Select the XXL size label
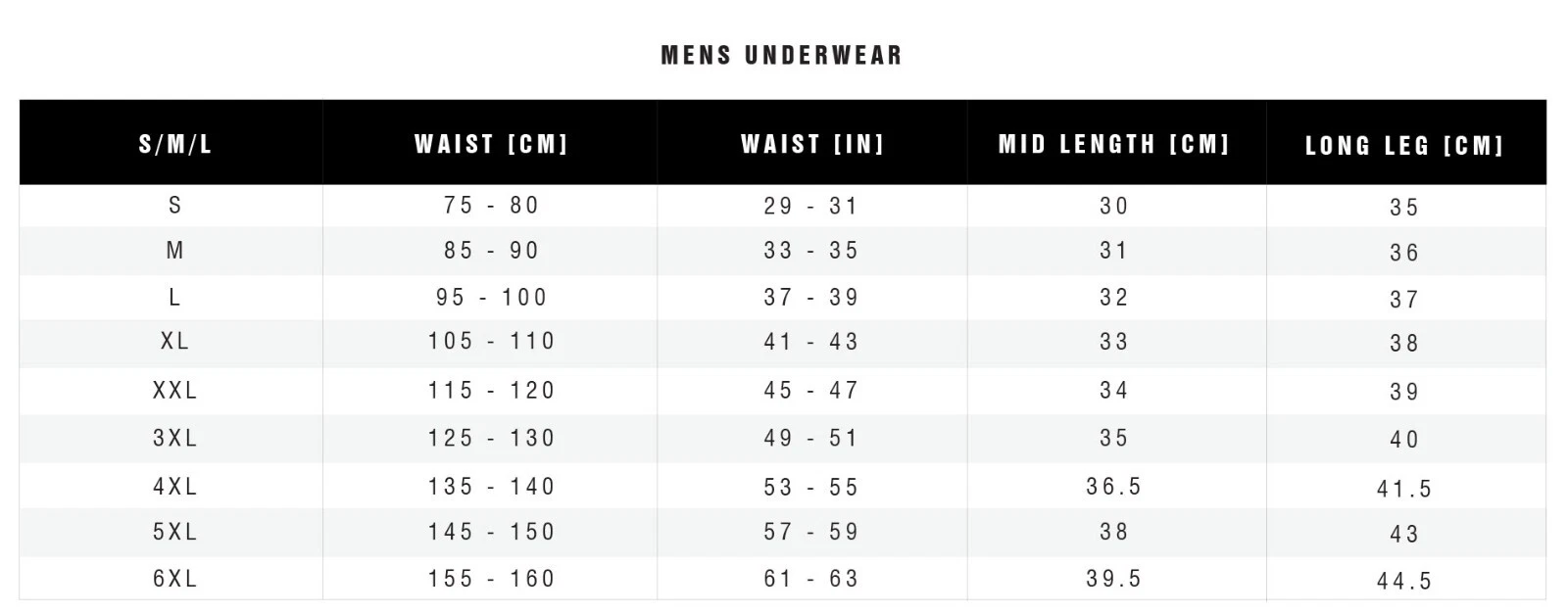This screenshot has width=1568, height=613. click(175, 390)
